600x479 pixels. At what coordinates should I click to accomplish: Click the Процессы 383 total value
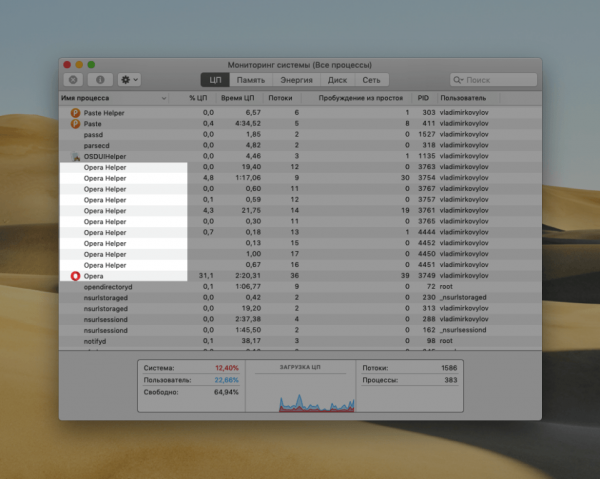[x=451, y=380]
